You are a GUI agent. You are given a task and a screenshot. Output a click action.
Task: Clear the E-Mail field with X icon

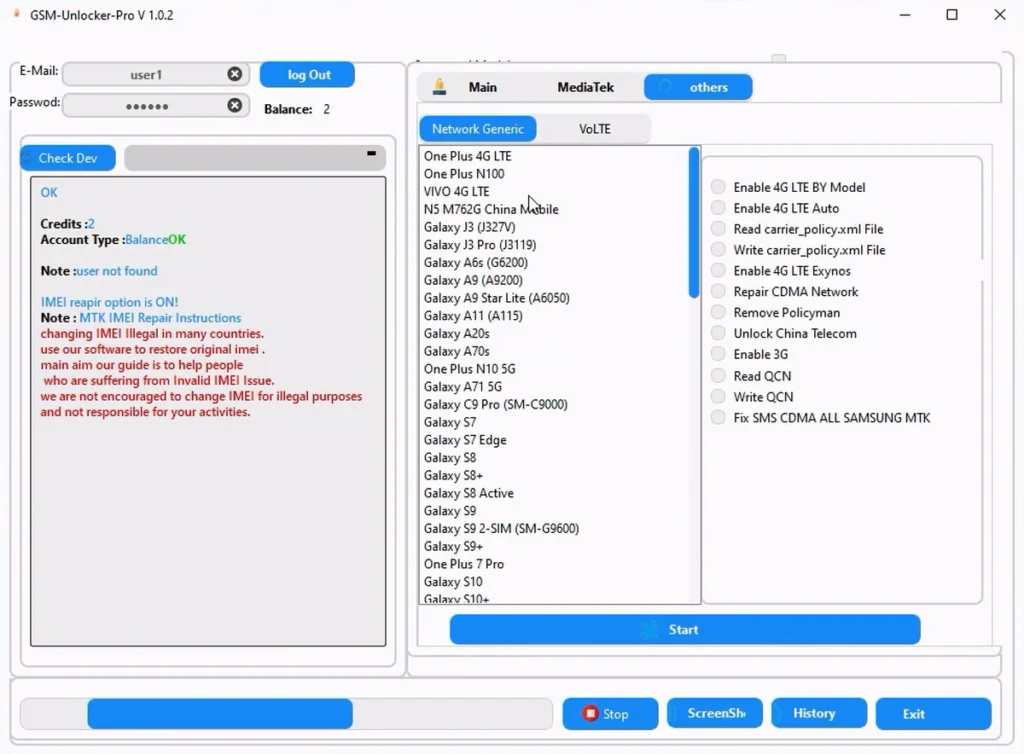coord(234,75)
